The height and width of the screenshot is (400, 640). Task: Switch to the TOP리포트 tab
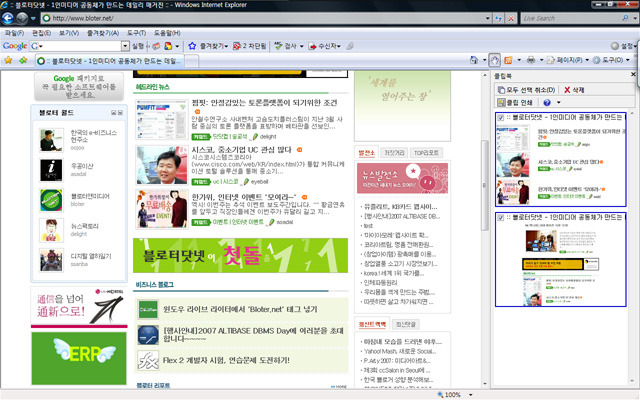click(x=426, y=153)
